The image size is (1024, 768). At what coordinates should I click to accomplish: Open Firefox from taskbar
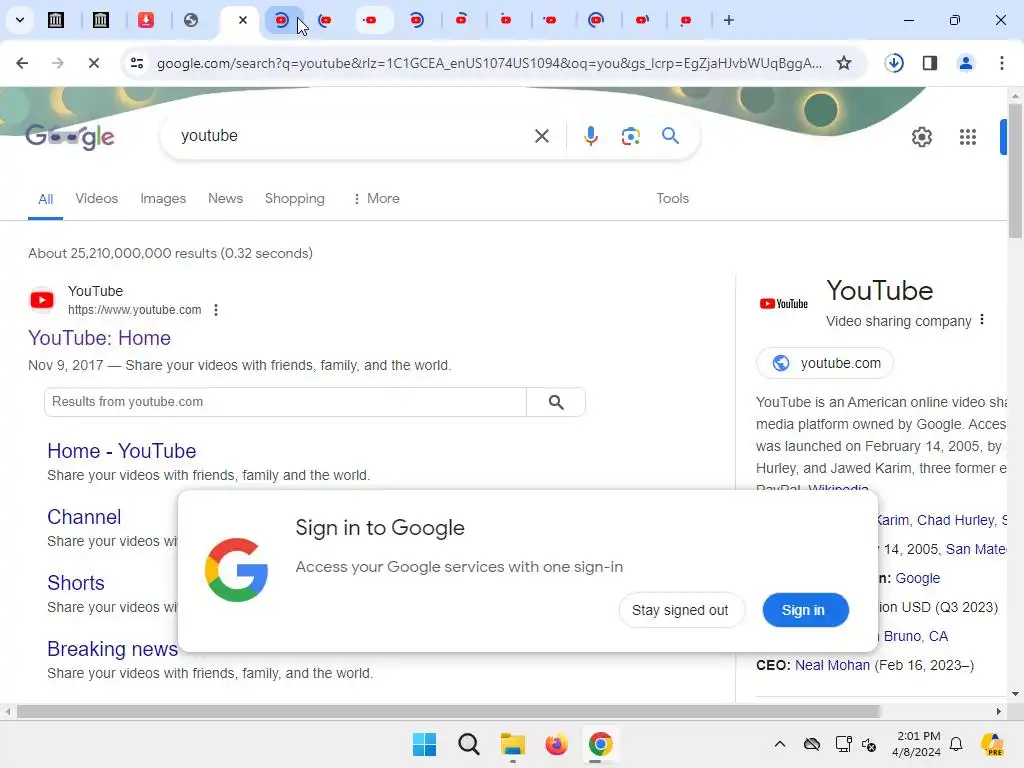click(x=556, y=744)
